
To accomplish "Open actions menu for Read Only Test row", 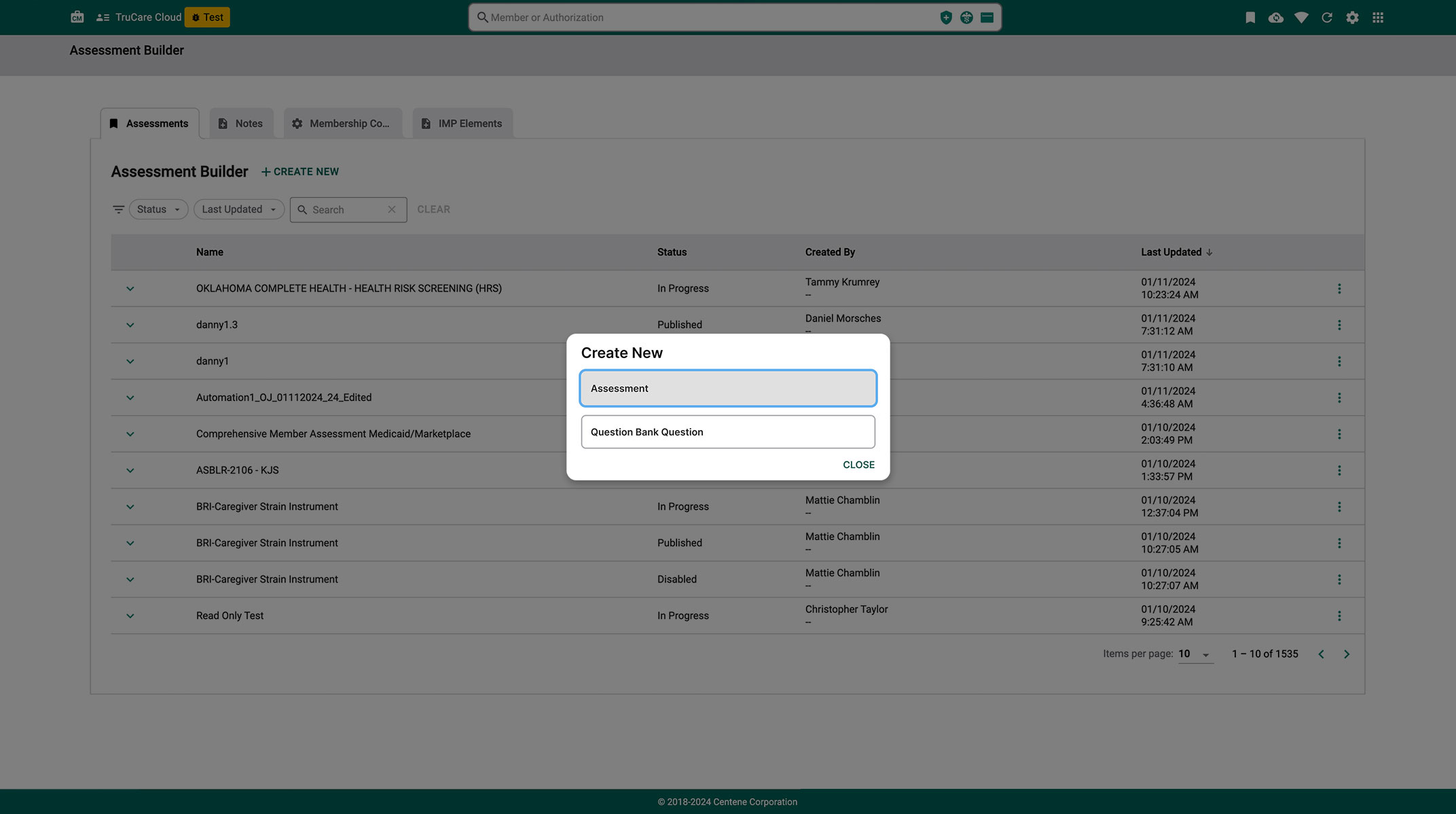I will 1339,616.
